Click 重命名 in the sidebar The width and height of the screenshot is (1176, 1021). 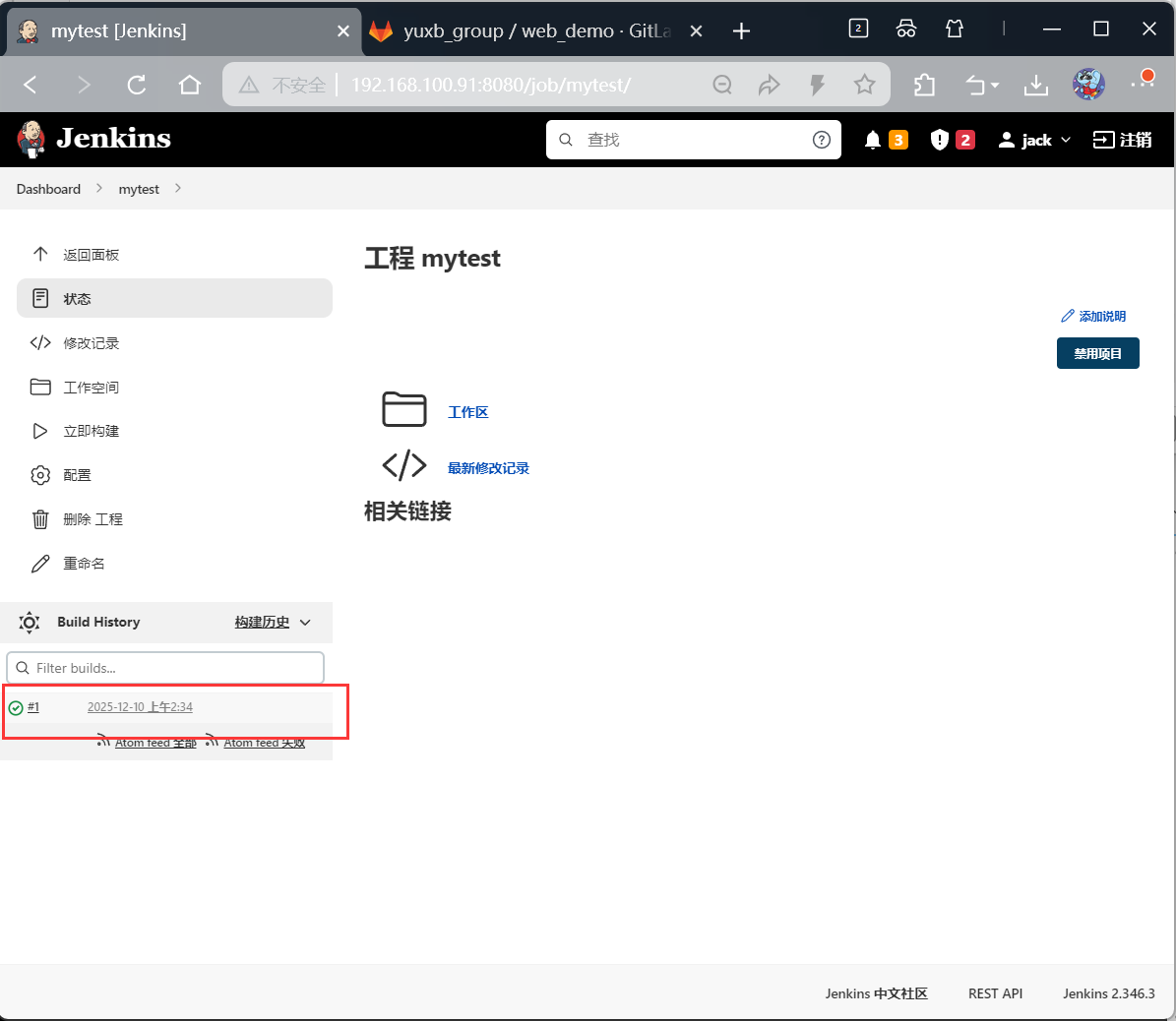coord(174,564)
